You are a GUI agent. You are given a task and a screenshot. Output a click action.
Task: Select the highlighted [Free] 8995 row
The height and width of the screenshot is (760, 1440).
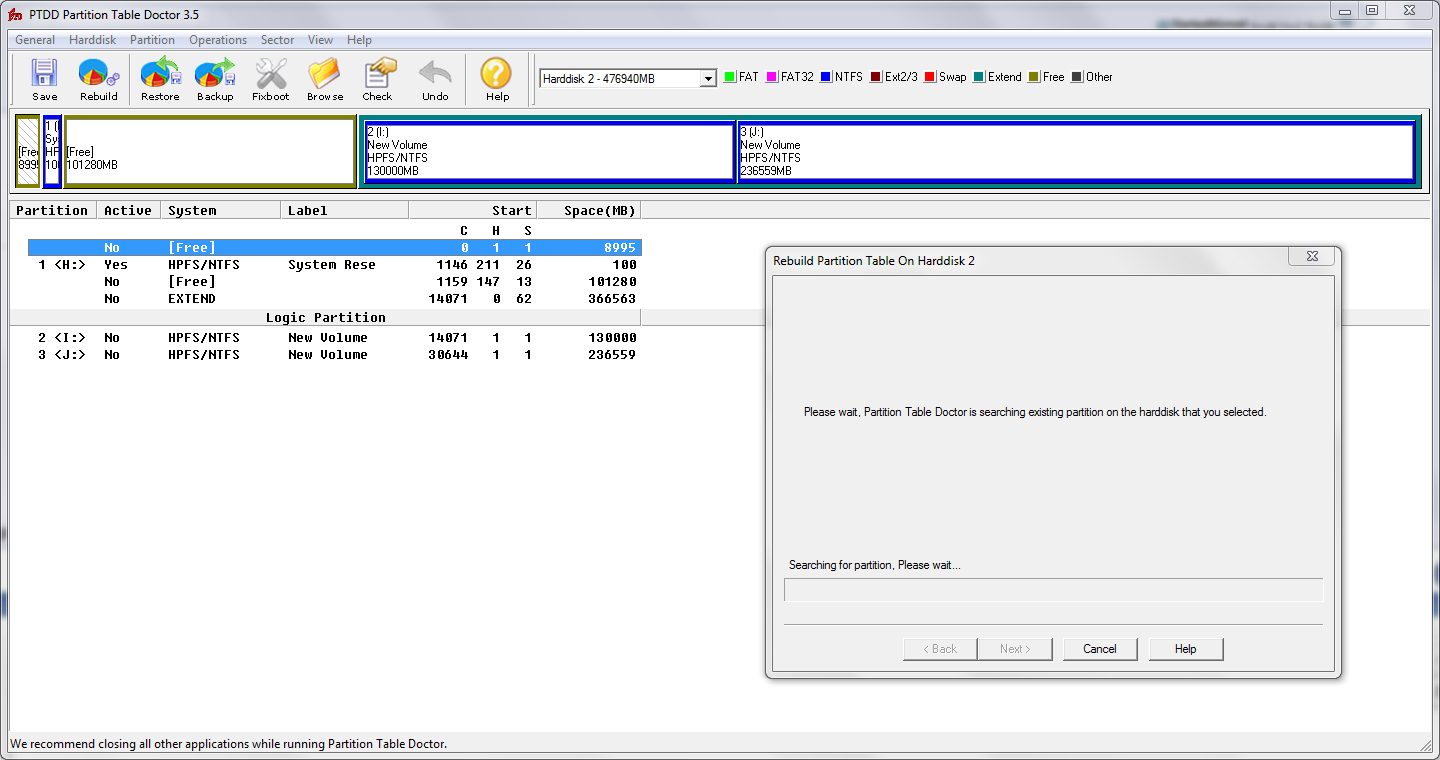[x=335, y=248]
